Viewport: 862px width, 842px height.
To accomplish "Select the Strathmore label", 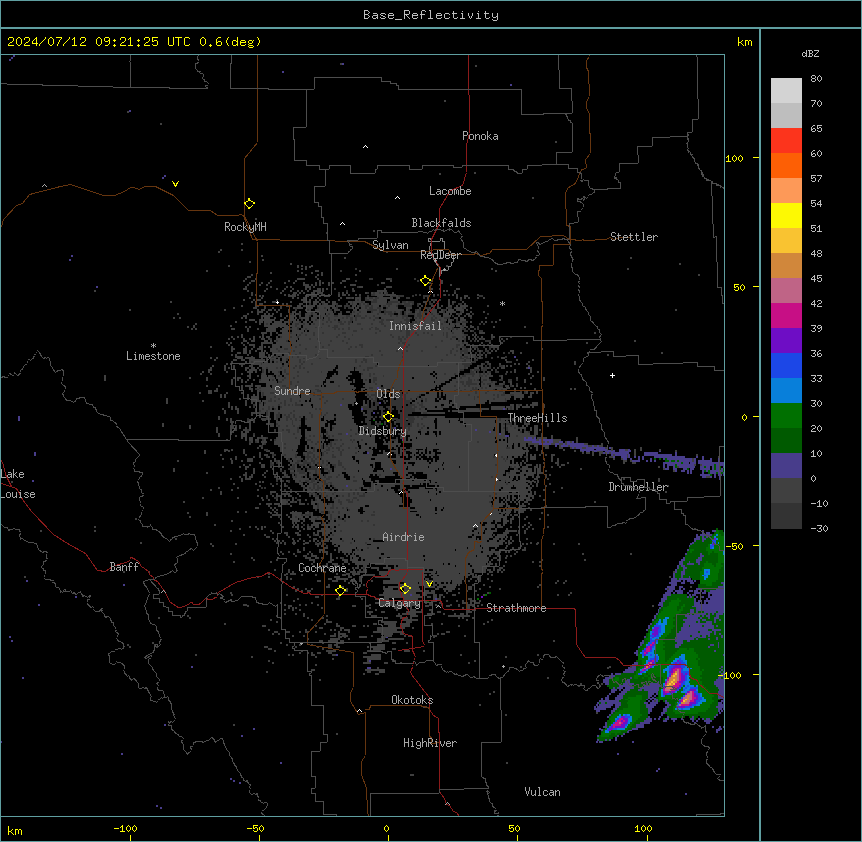I will (516, 608).
